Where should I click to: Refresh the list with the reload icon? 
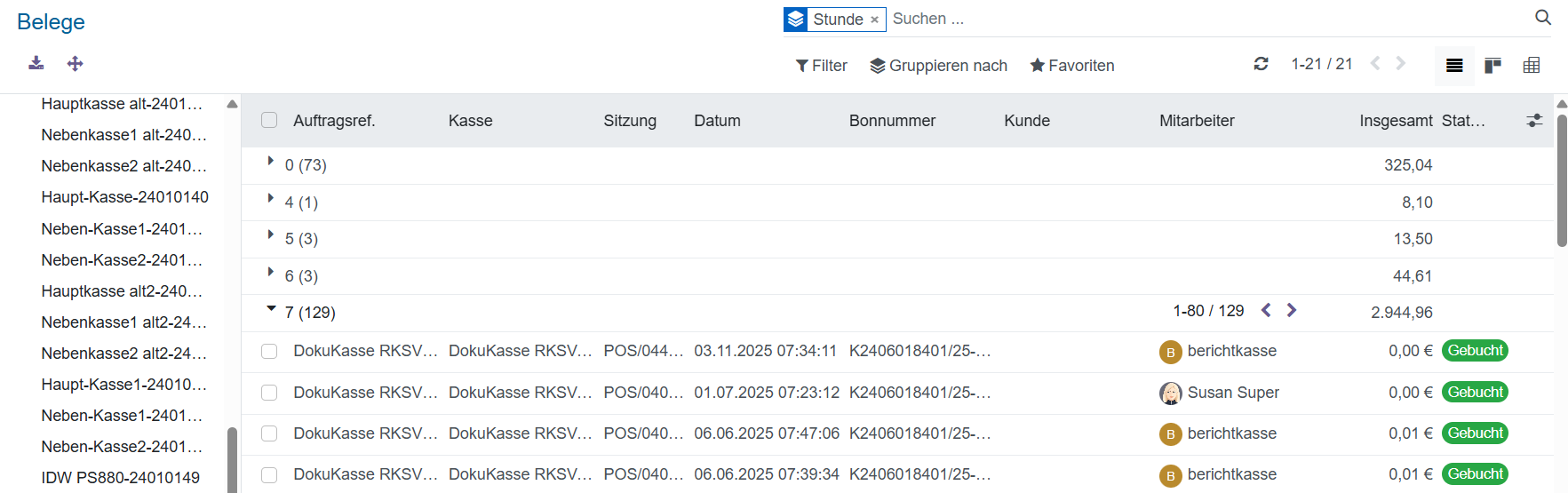[x=1261, y=64]
